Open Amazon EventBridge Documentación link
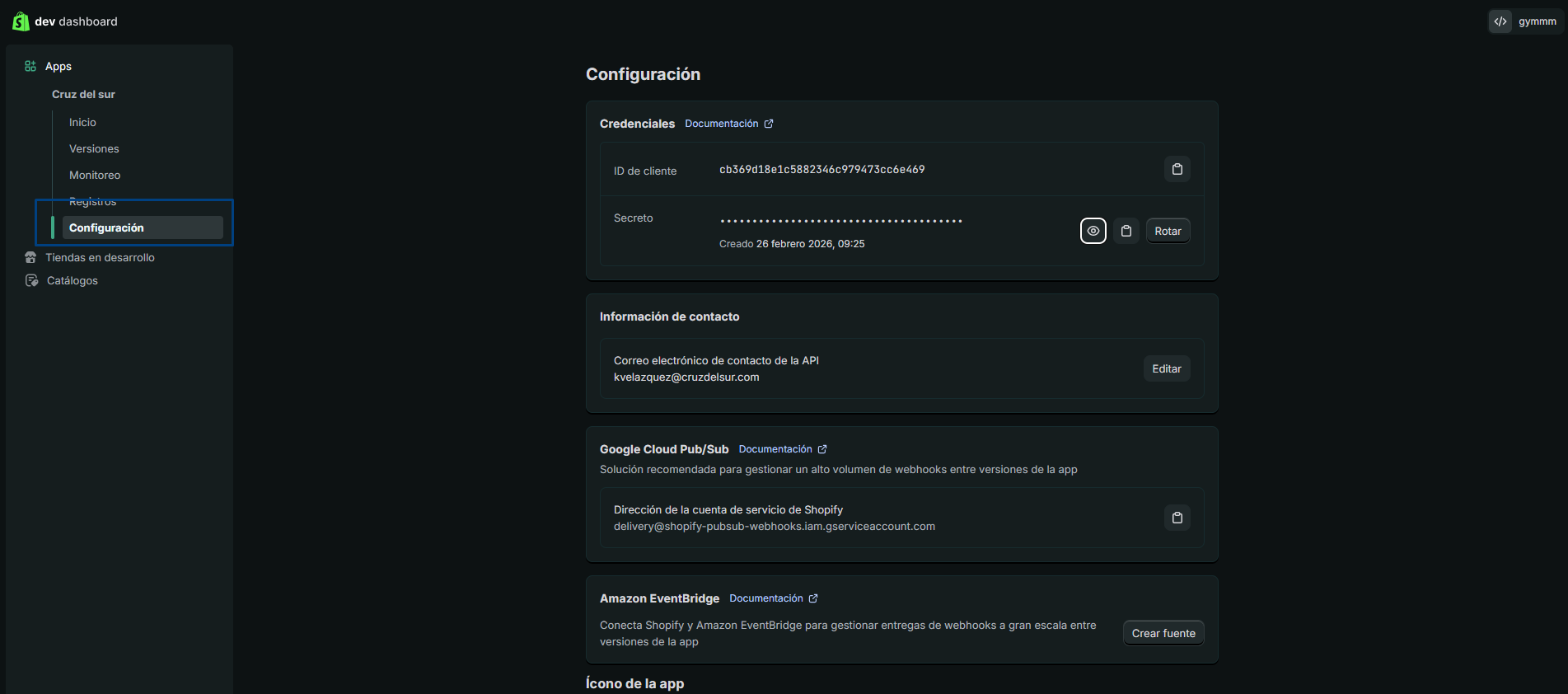Image resolution: width=1568 pixels, height=694 pixels. tap(766, 598)
